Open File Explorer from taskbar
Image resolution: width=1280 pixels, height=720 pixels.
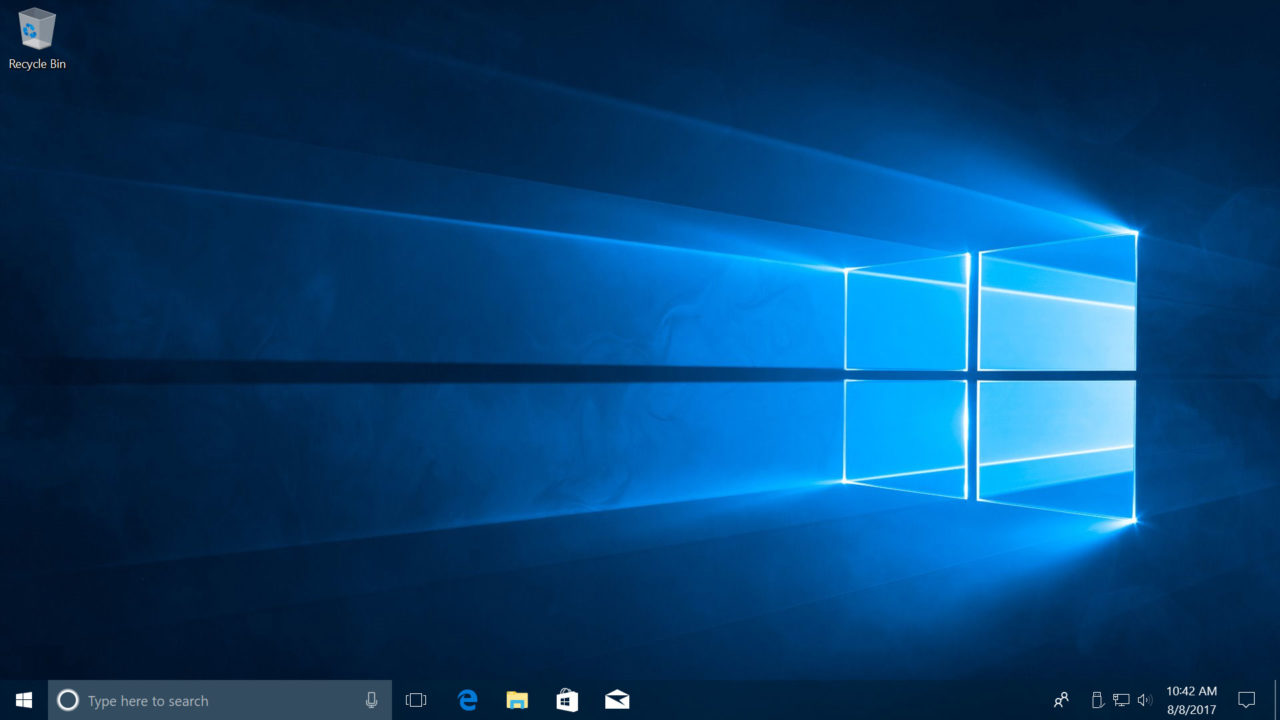(517, 700)
